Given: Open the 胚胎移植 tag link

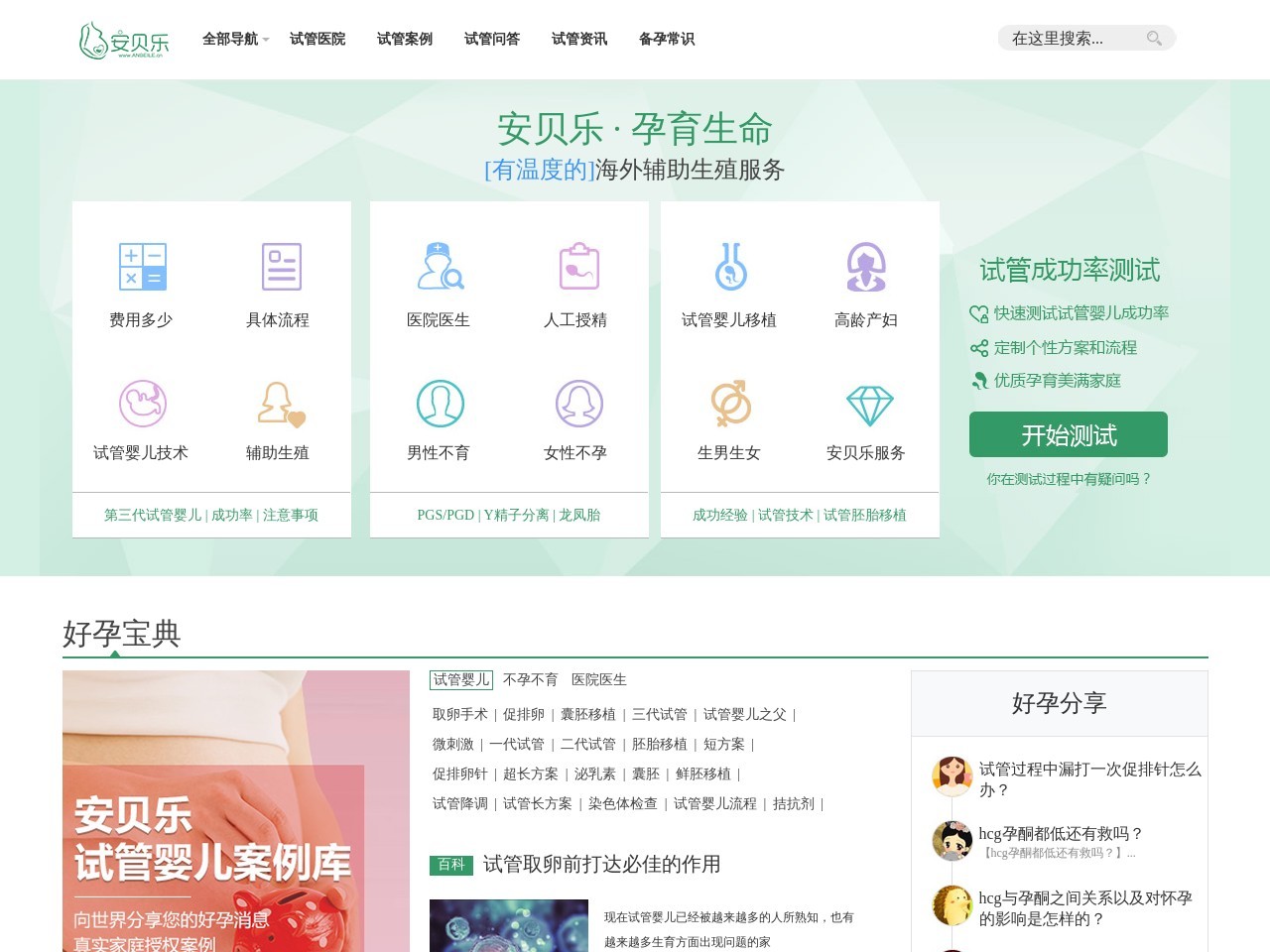Looking at the screenshot, I should (660, 744).
